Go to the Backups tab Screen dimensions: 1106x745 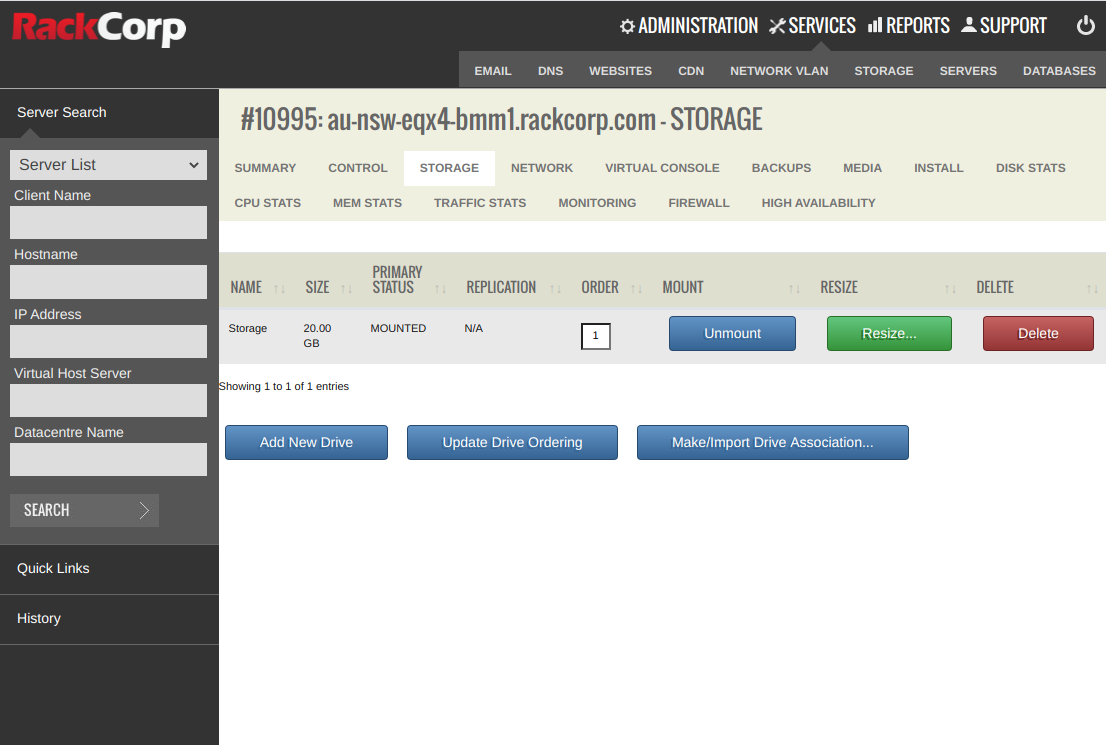782,168
